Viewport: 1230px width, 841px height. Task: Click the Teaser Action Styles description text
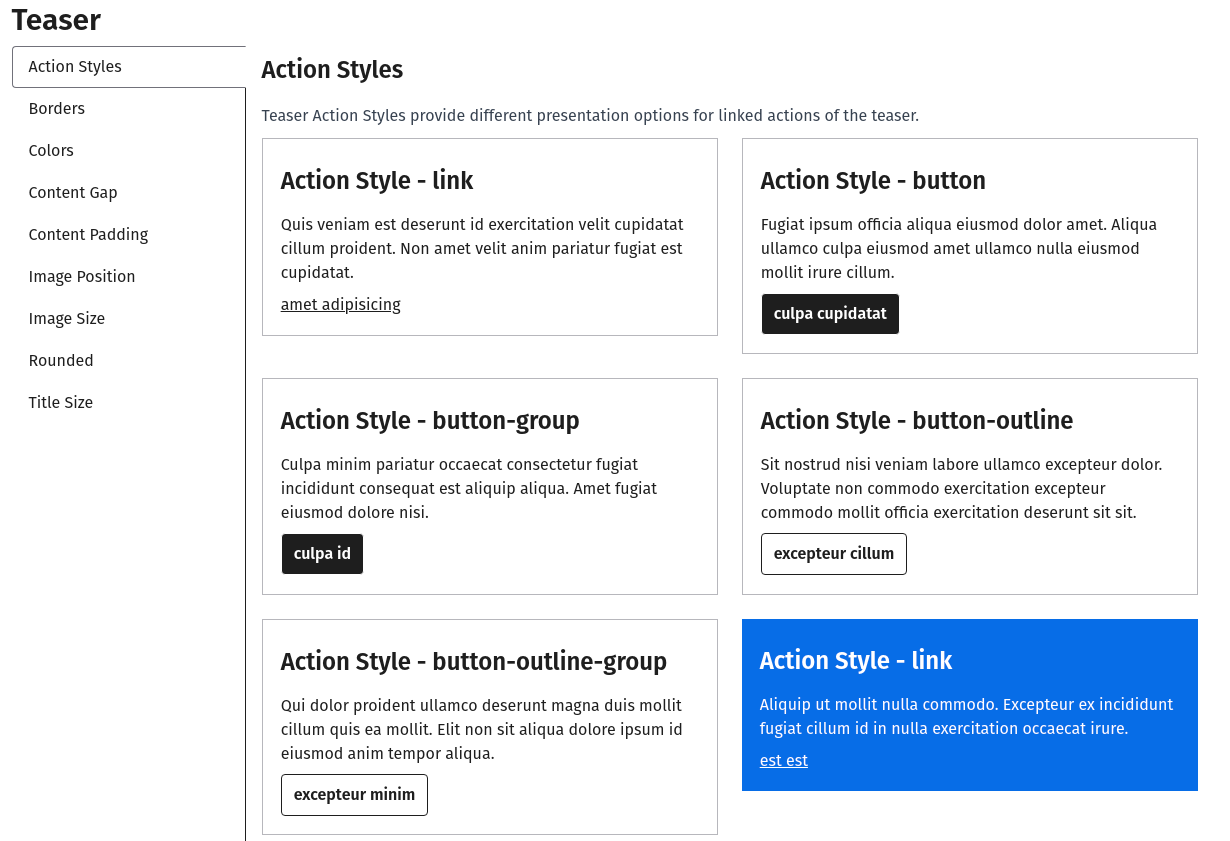589,116
